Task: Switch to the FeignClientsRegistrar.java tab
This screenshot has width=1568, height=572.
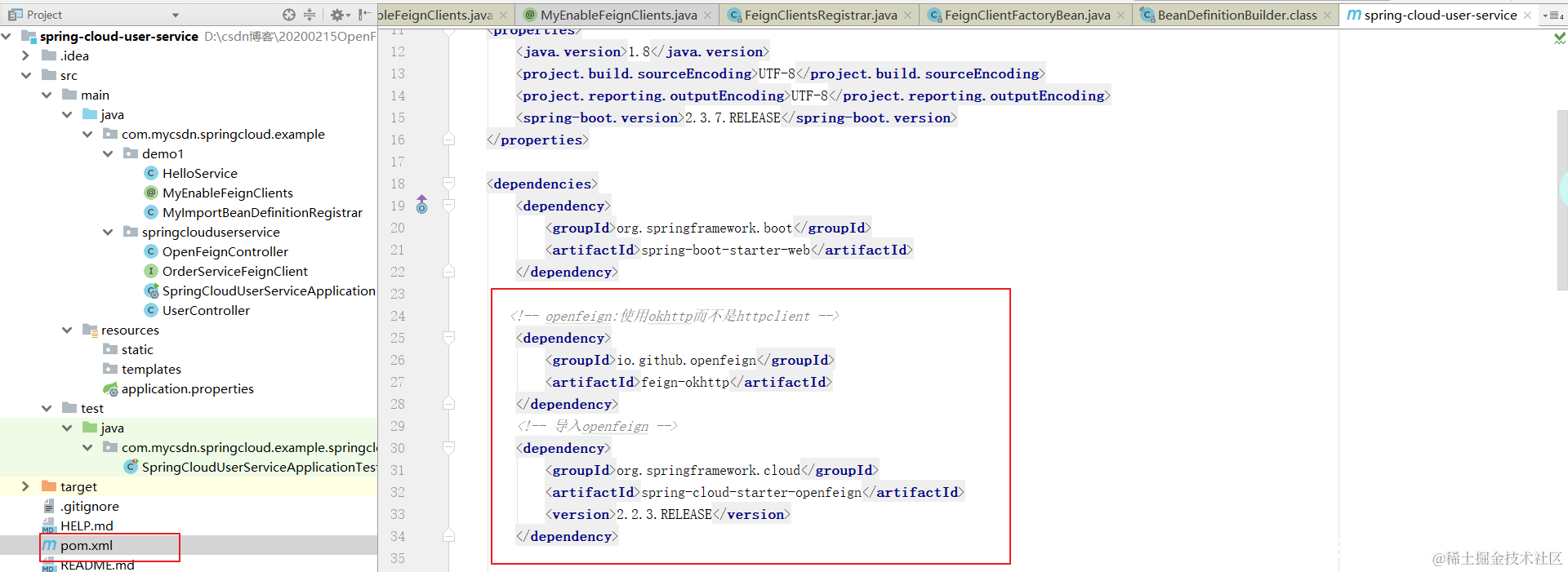Action: click(820, 15)
